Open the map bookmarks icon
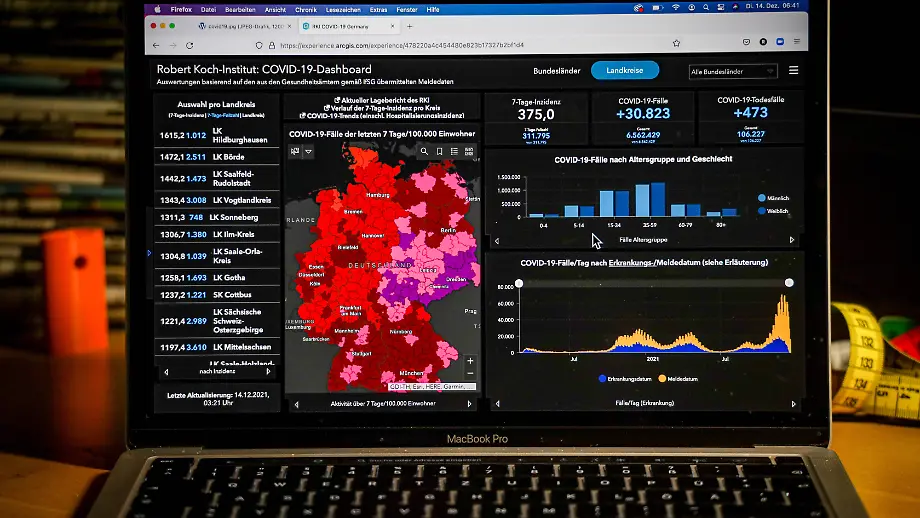 click(x=439, y=151)
